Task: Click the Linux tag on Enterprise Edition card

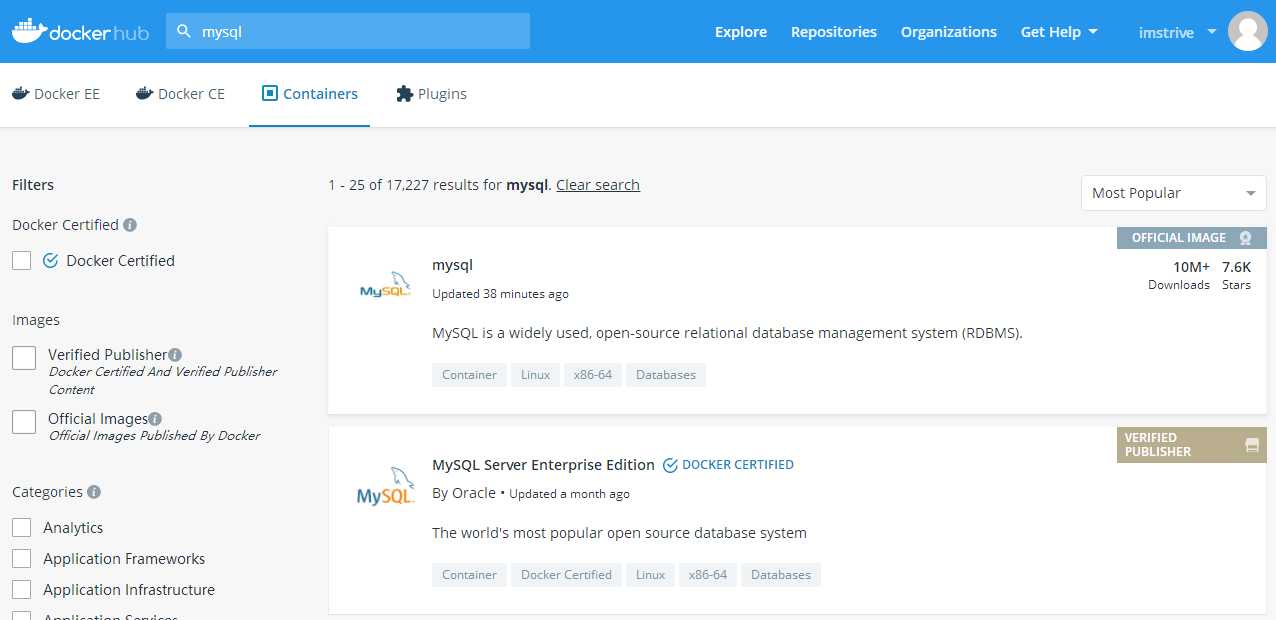Action: click(x=650, y=575)
